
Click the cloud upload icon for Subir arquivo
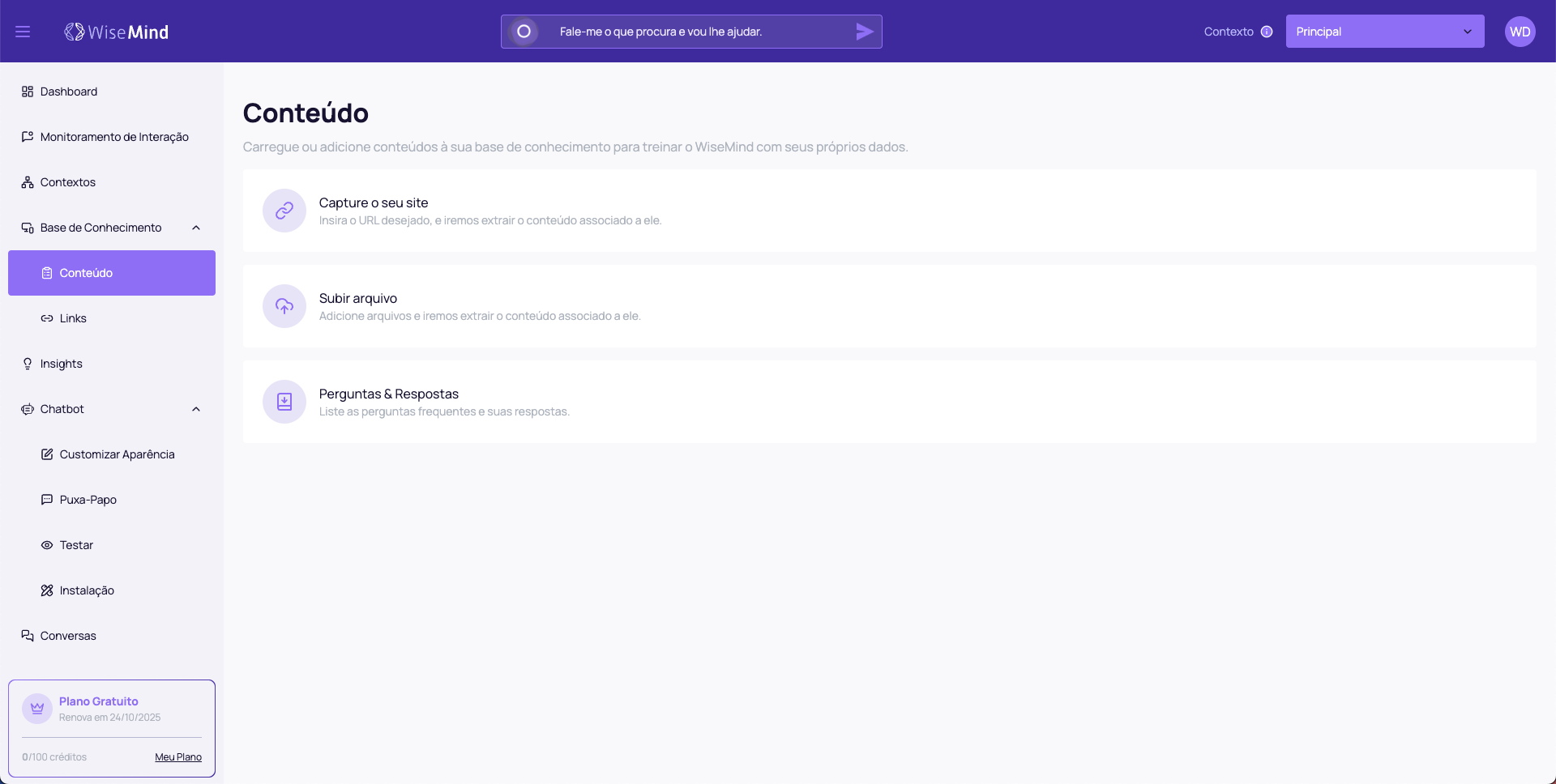click(x=284, y=306)
